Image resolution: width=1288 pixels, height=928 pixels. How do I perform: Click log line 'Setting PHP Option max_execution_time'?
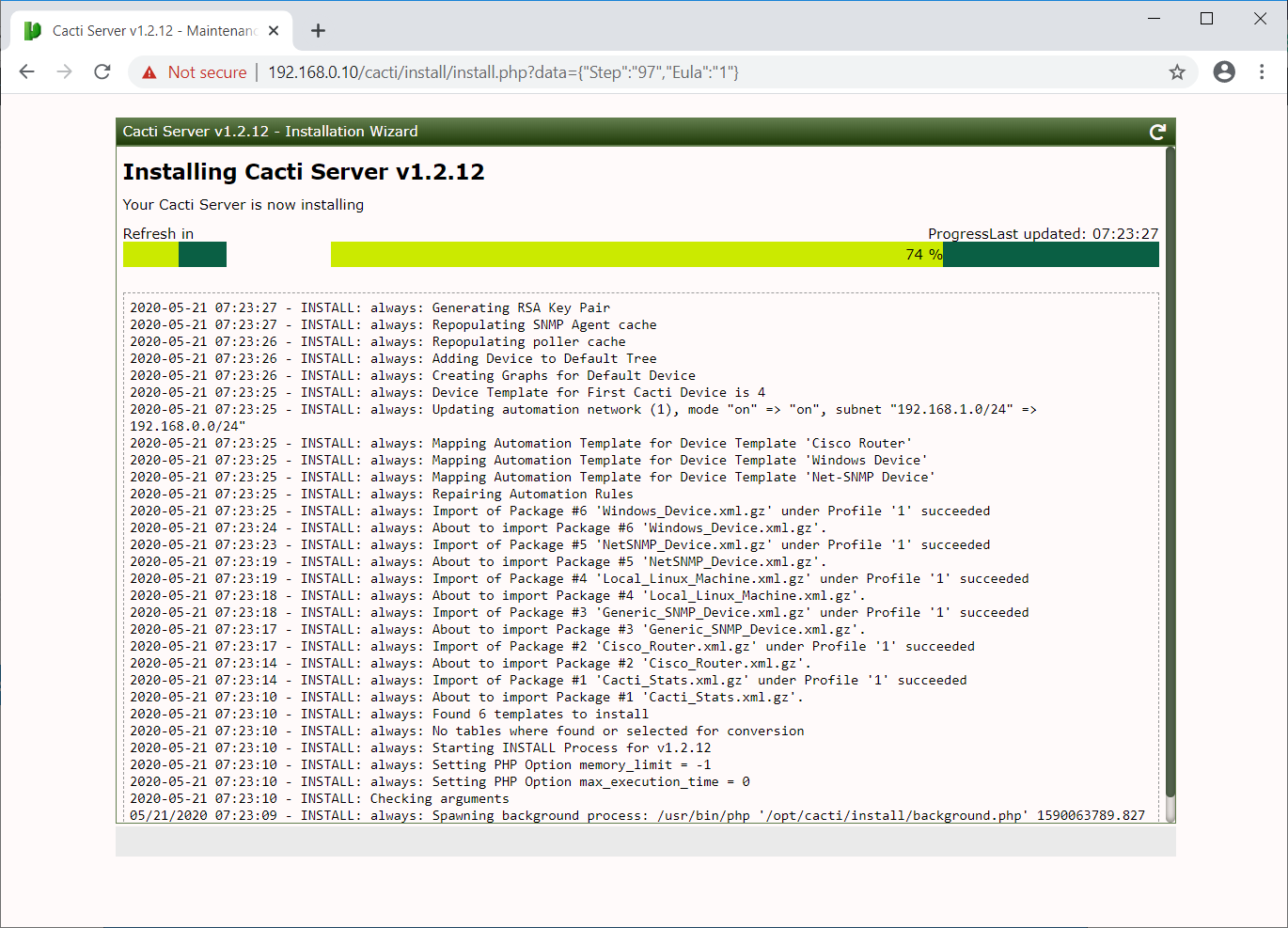tap(440, 782)
